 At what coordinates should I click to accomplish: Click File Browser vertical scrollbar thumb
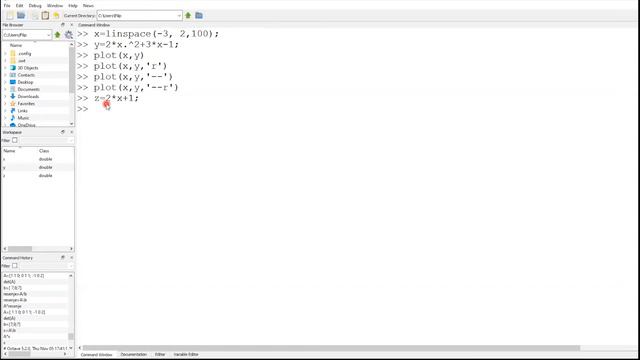click(72, 69)
